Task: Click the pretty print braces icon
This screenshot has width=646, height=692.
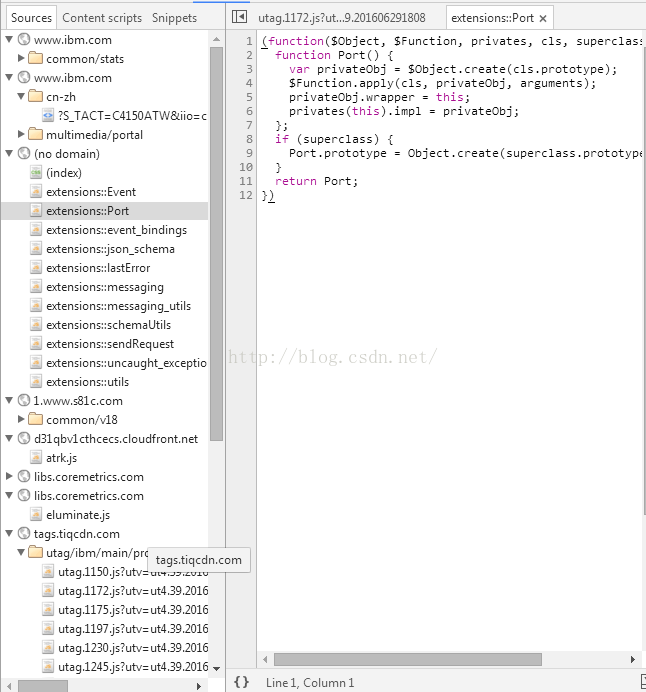Action: 241,682
